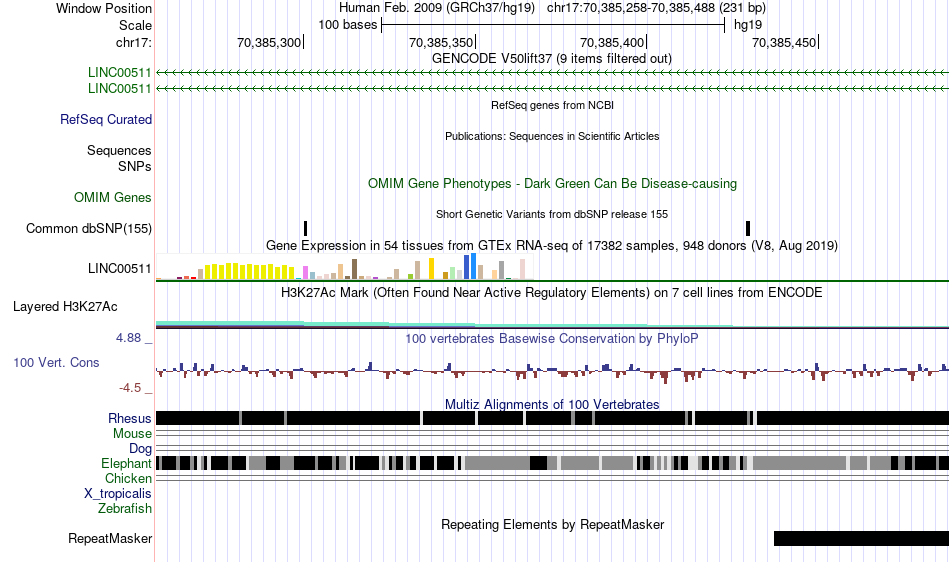Select the Dog species label

[x=141, y=448]
